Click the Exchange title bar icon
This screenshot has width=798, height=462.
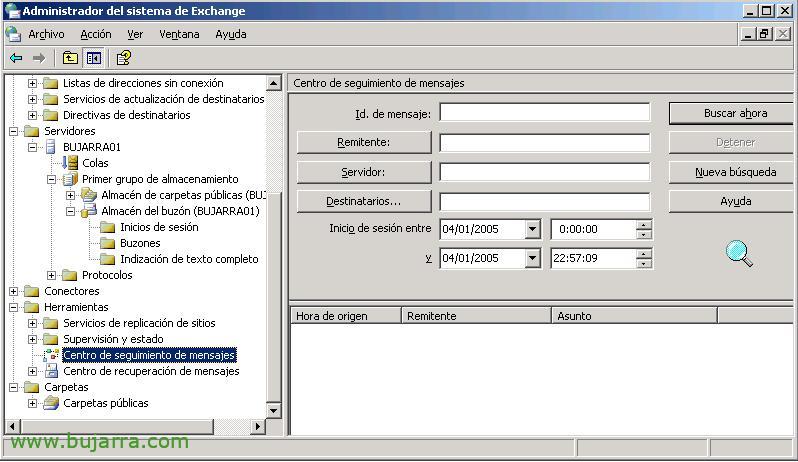(12, 11)
